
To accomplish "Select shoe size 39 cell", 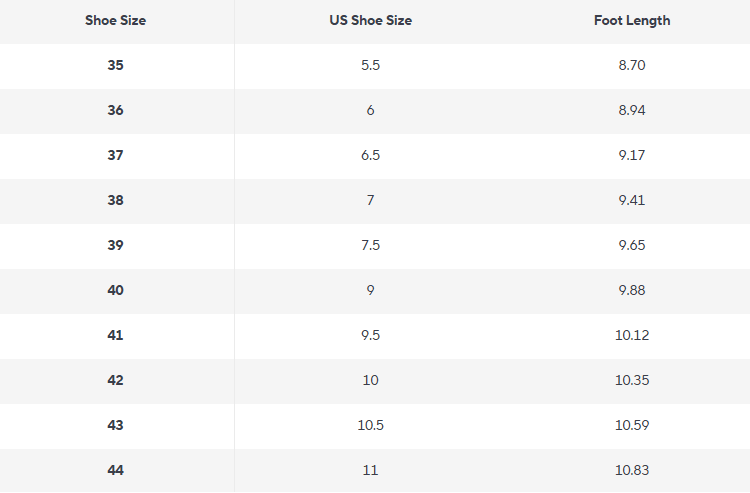I will pyautogui.click(x=115, y=245).
